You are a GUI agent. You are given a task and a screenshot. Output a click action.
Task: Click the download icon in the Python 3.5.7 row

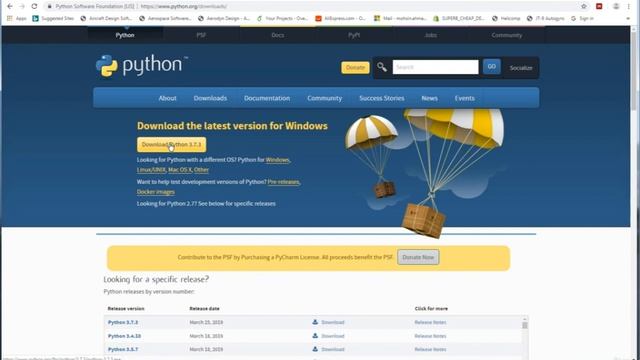click(x=315, y=349)
